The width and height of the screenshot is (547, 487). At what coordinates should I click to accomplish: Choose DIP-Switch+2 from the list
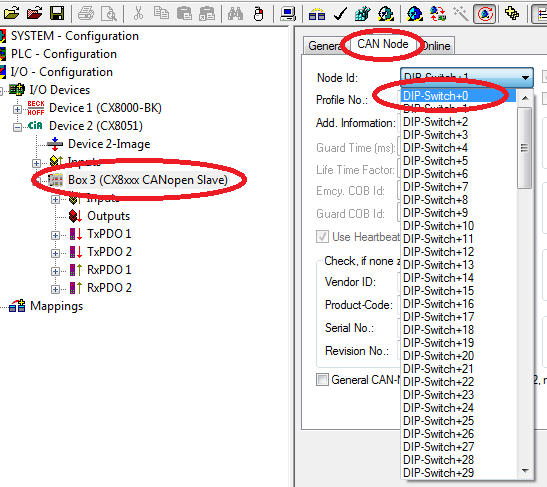coord(458,122)
